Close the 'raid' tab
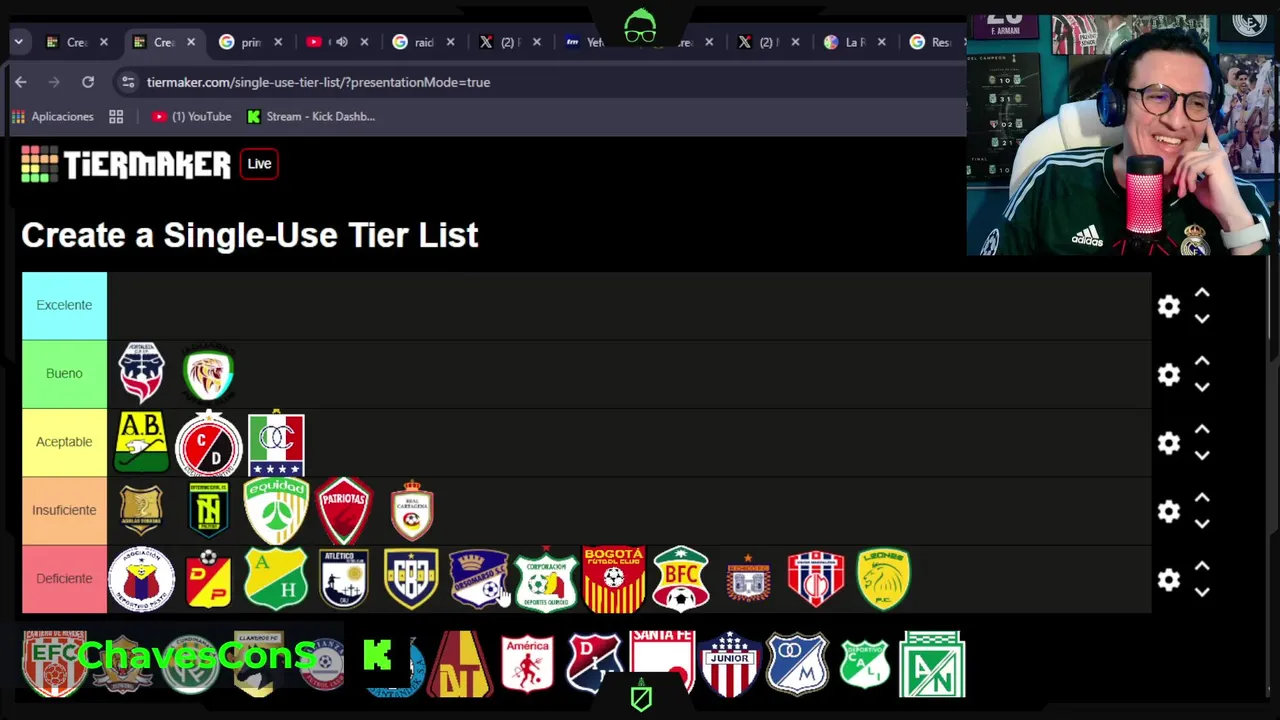Screen dimensions: 1280x720 click(x=450, y=42)
